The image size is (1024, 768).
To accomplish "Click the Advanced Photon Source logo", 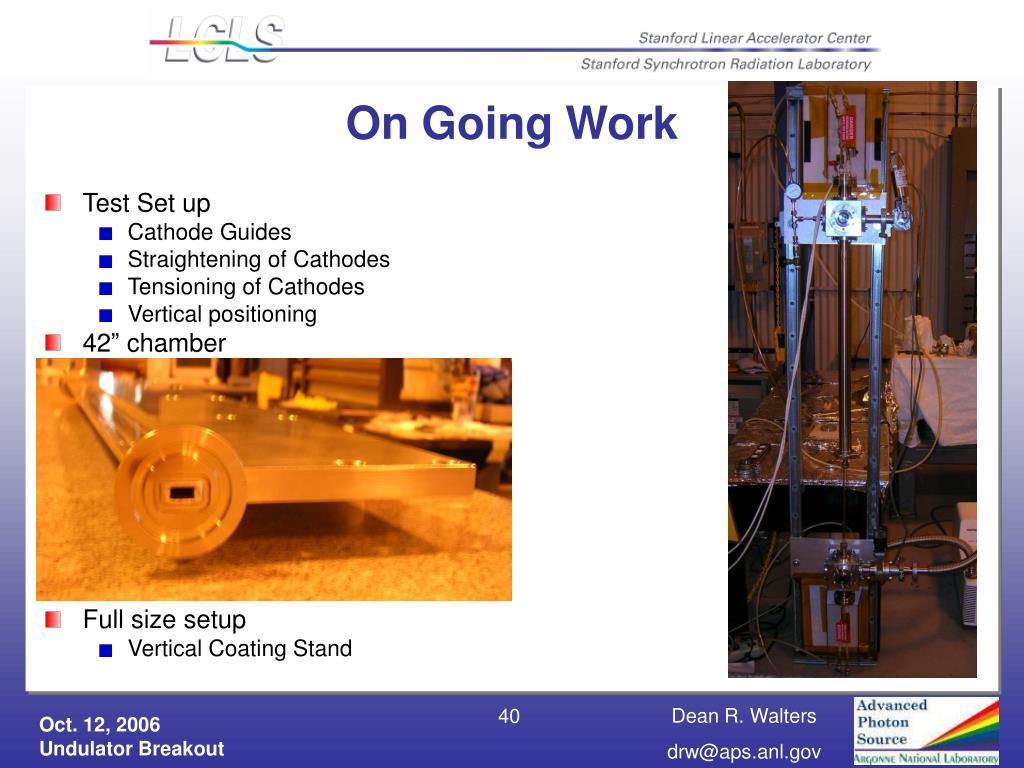I will click(x=926, y=731).
